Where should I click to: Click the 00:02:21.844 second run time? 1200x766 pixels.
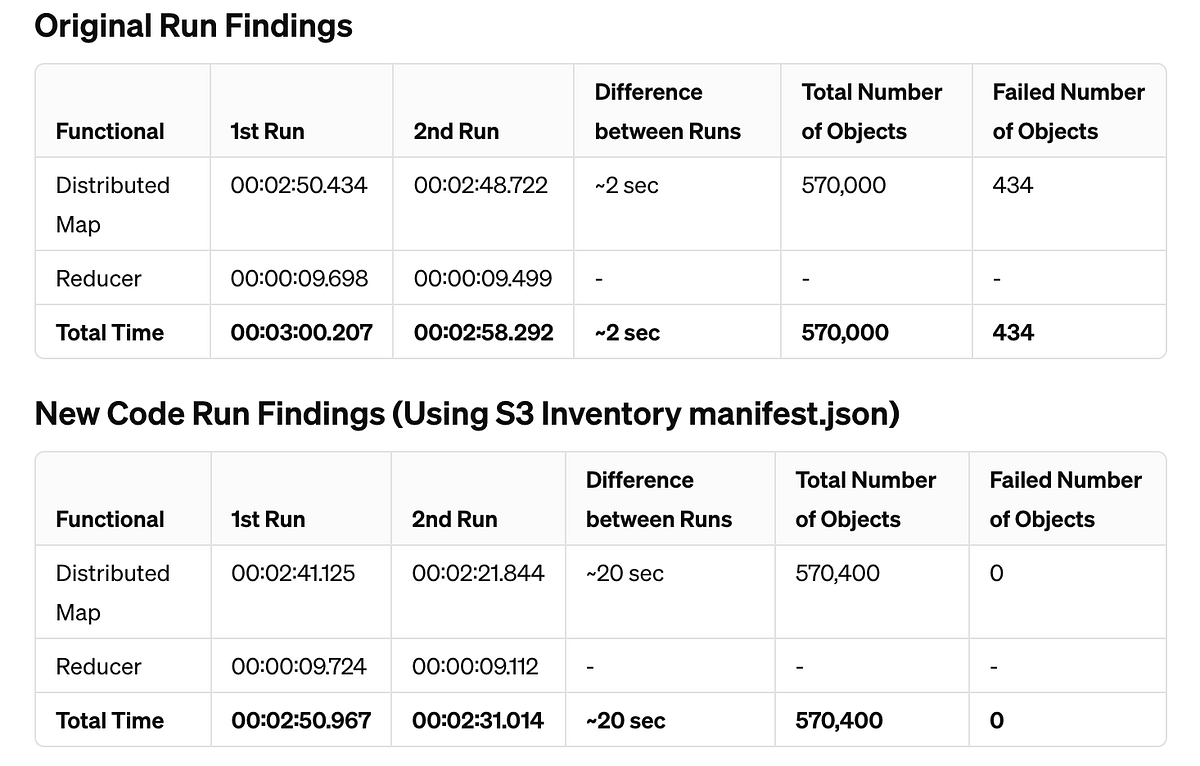coord(475,573)
